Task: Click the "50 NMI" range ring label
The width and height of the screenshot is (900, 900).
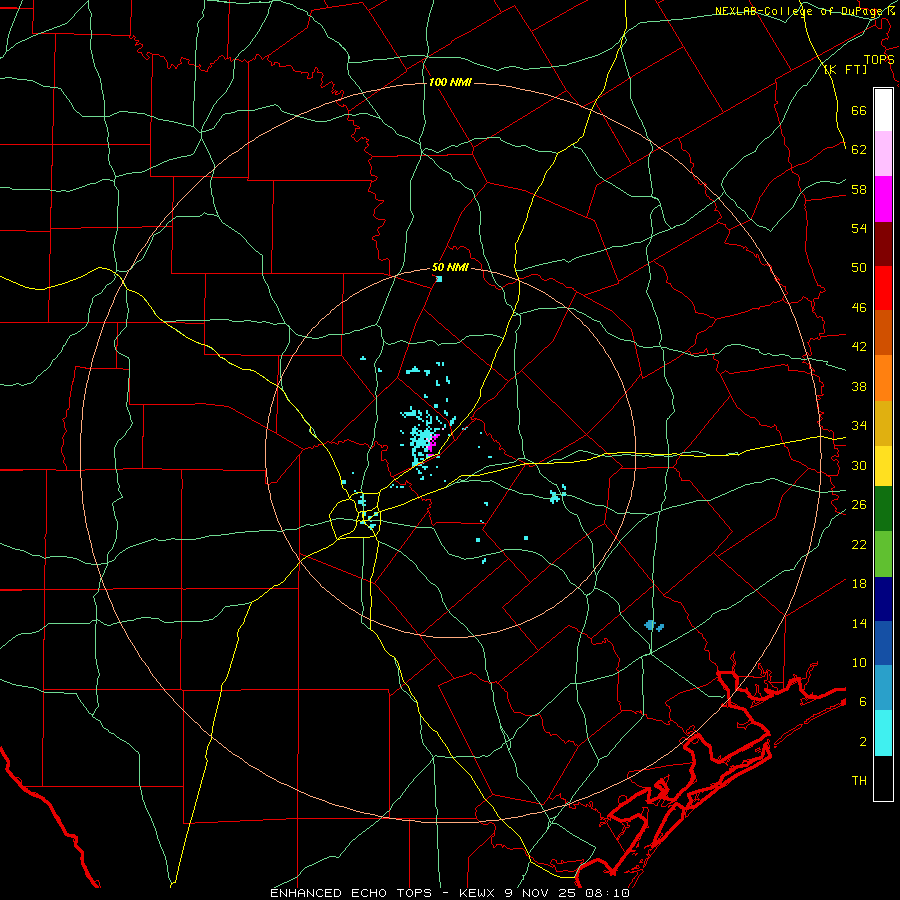Action: [450, 267]
